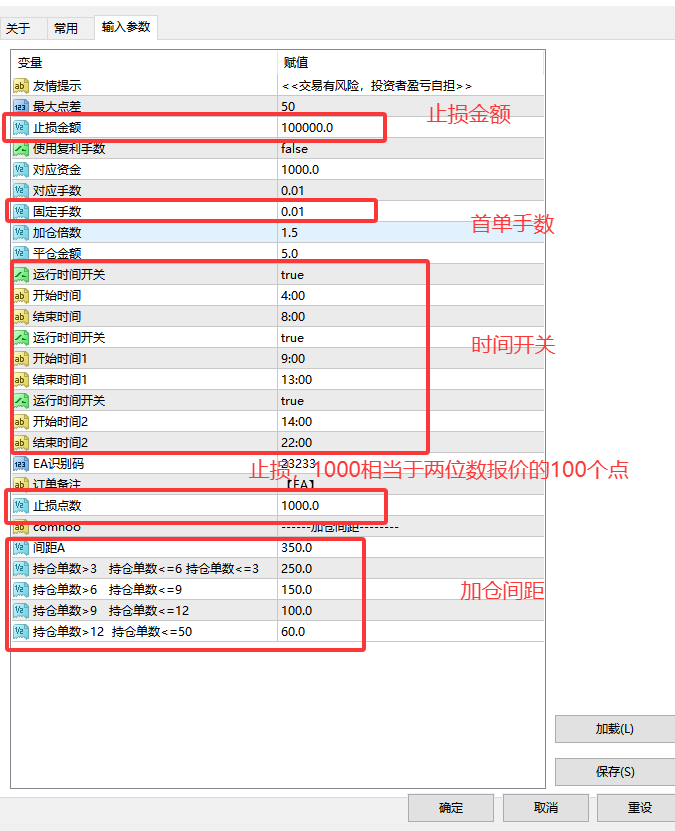
Task: Click the icon beside 对应资金
Action: point(20,170)
